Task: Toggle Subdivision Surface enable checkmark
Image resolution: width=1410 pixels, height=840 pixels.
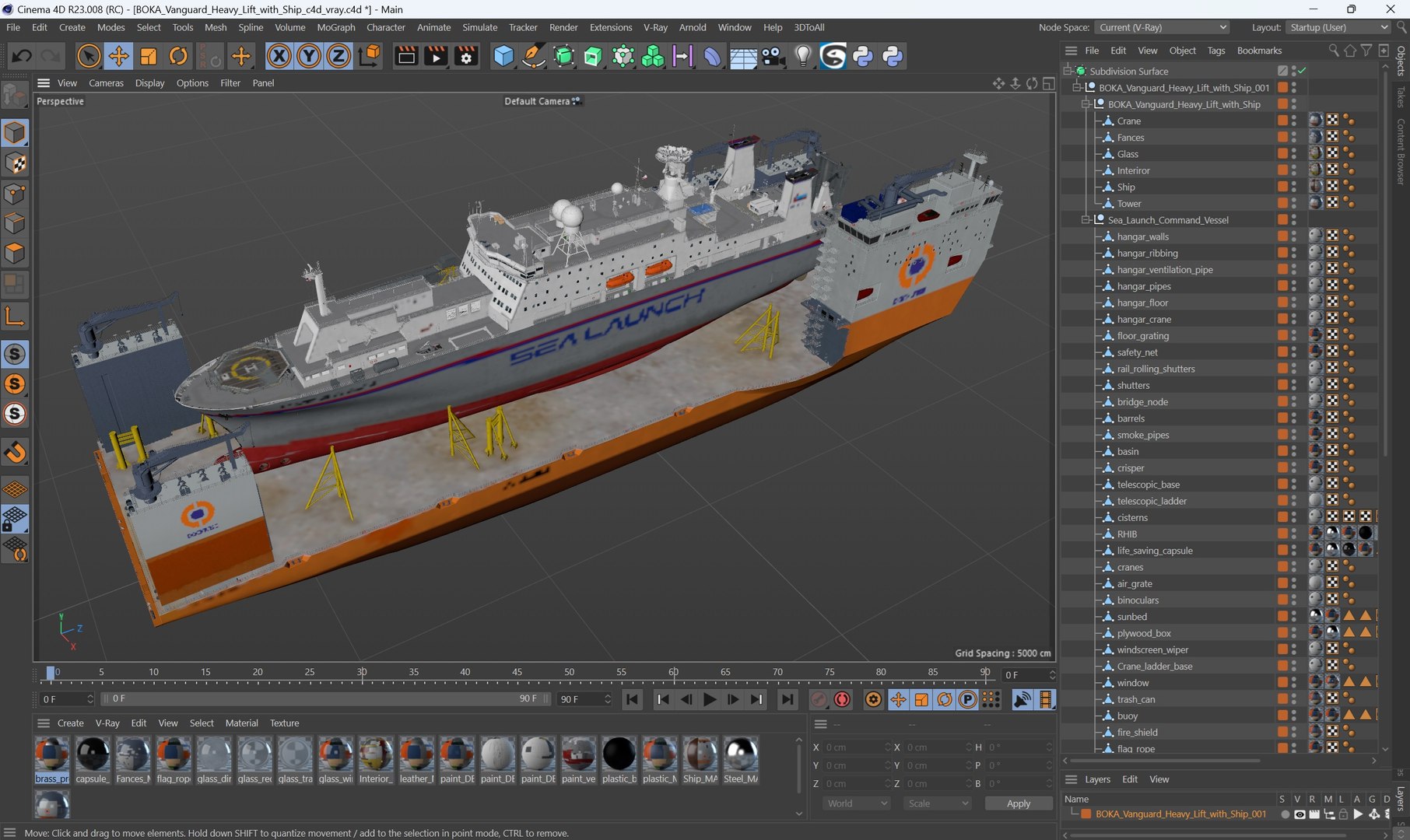Action: 1301,71
